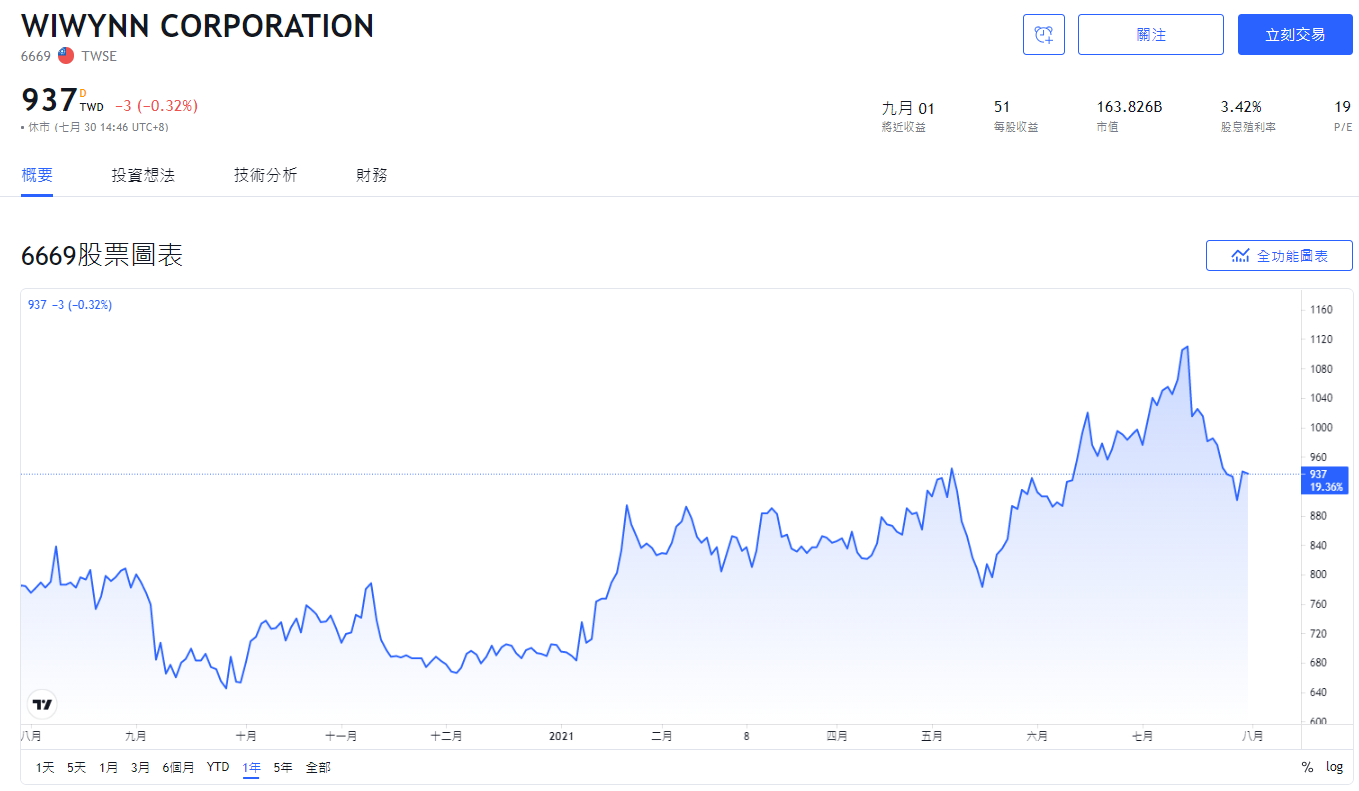
Task: Click the chart icon in 全功能圖表 button
Action: pos(1240,256)
